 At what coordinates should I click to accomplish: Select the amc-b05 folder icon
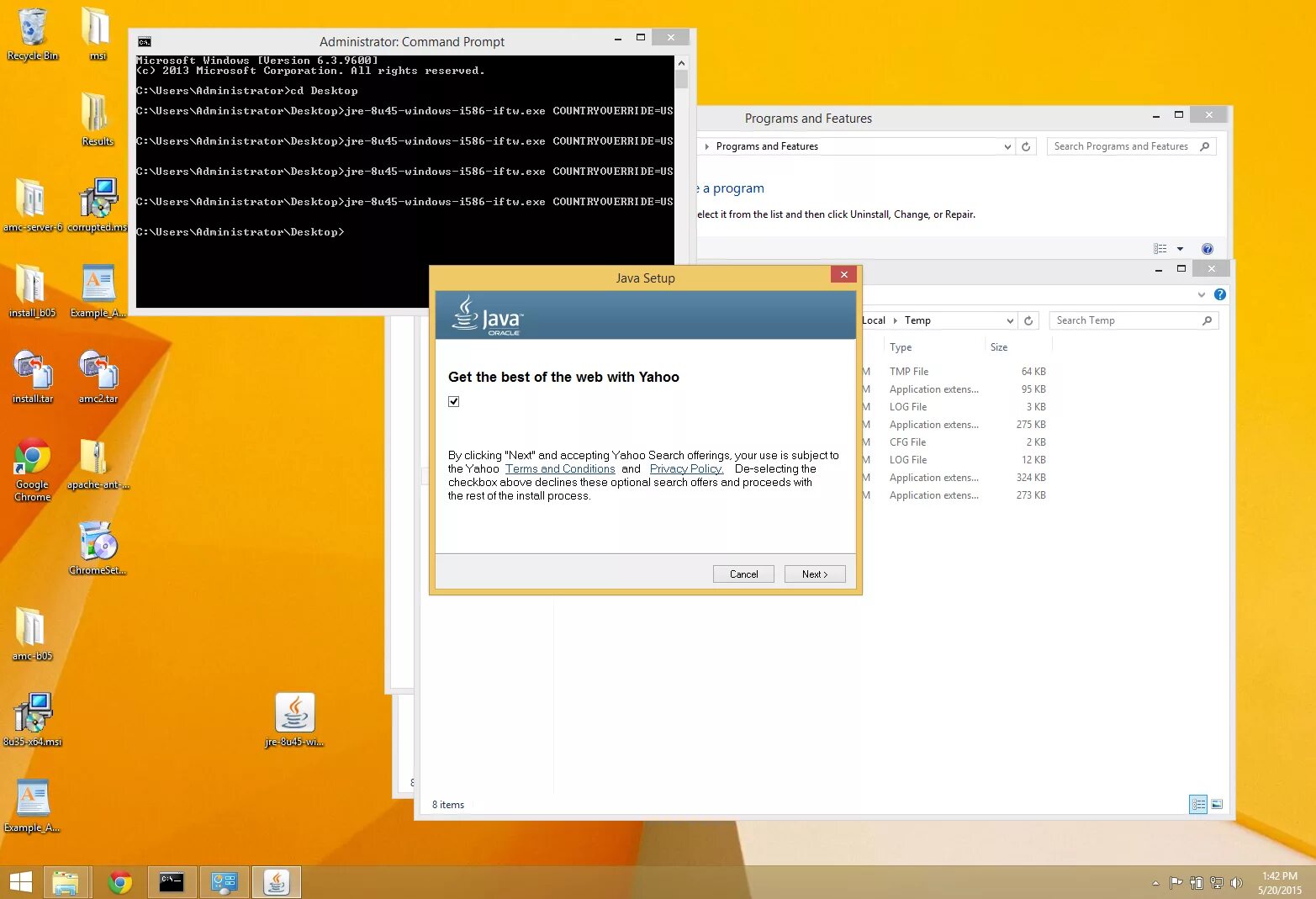click(32, 634)
